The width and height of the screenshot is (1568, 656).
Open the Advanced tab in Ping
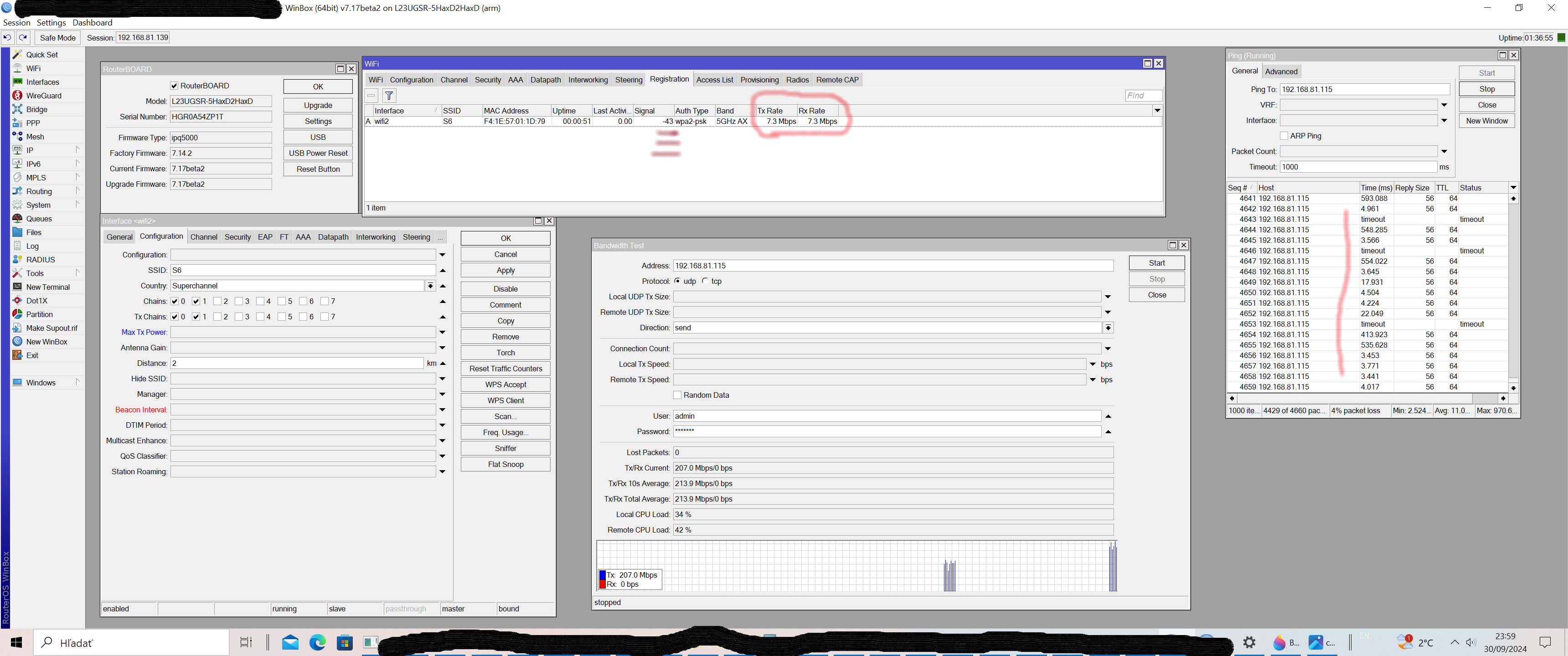1281,71
